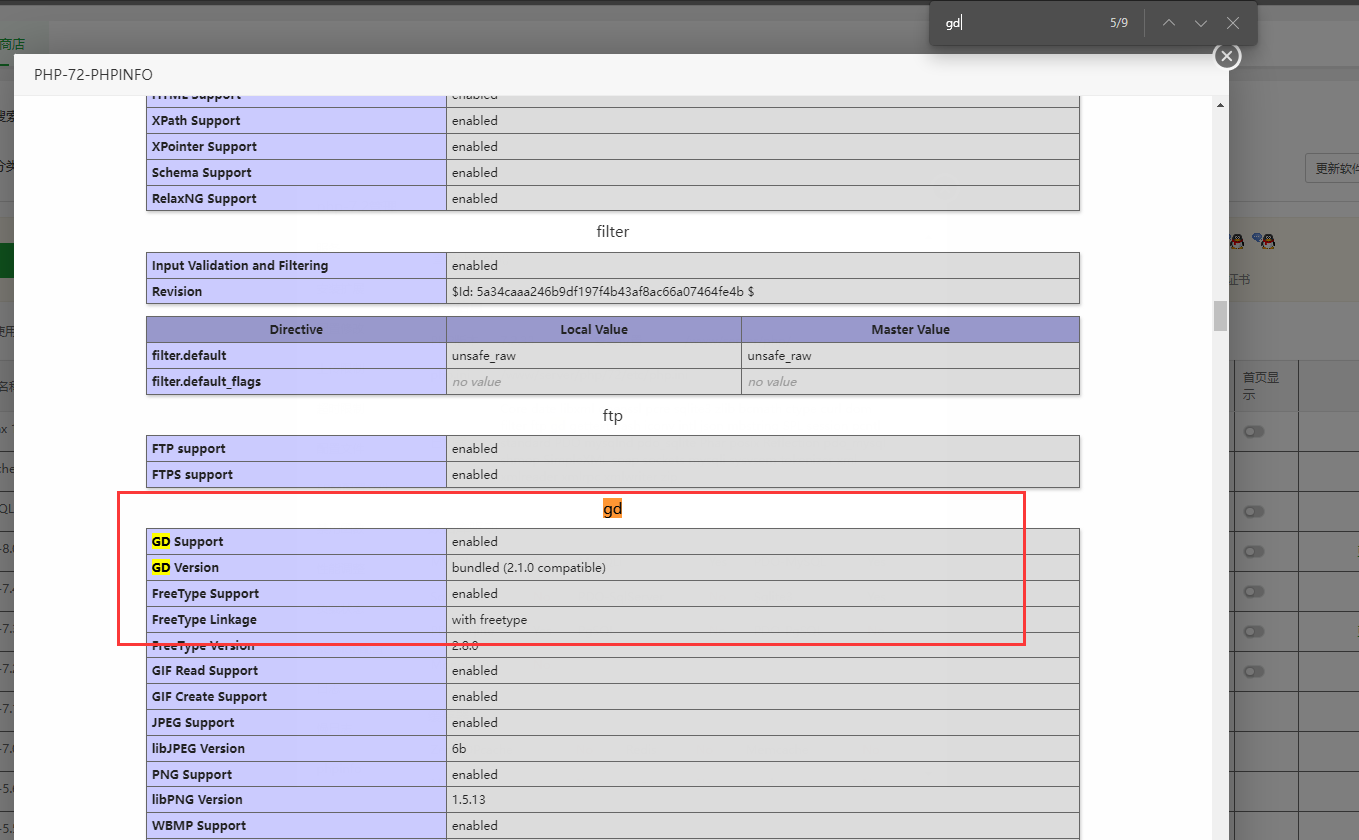Toggle 首页显示 switch in the -7.4 row

tap(1253, 591)
